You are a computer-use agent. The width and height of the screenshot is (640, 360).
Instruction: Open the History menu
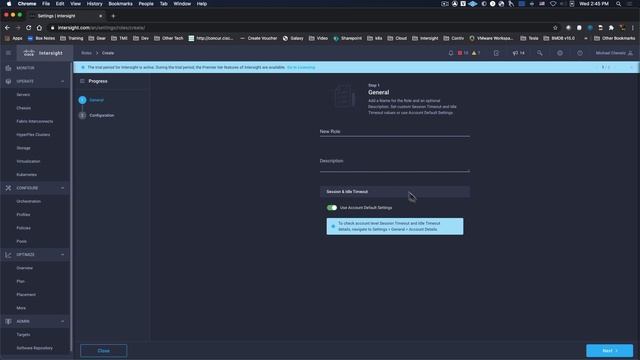pyautogui.click(x=94, y=4)
